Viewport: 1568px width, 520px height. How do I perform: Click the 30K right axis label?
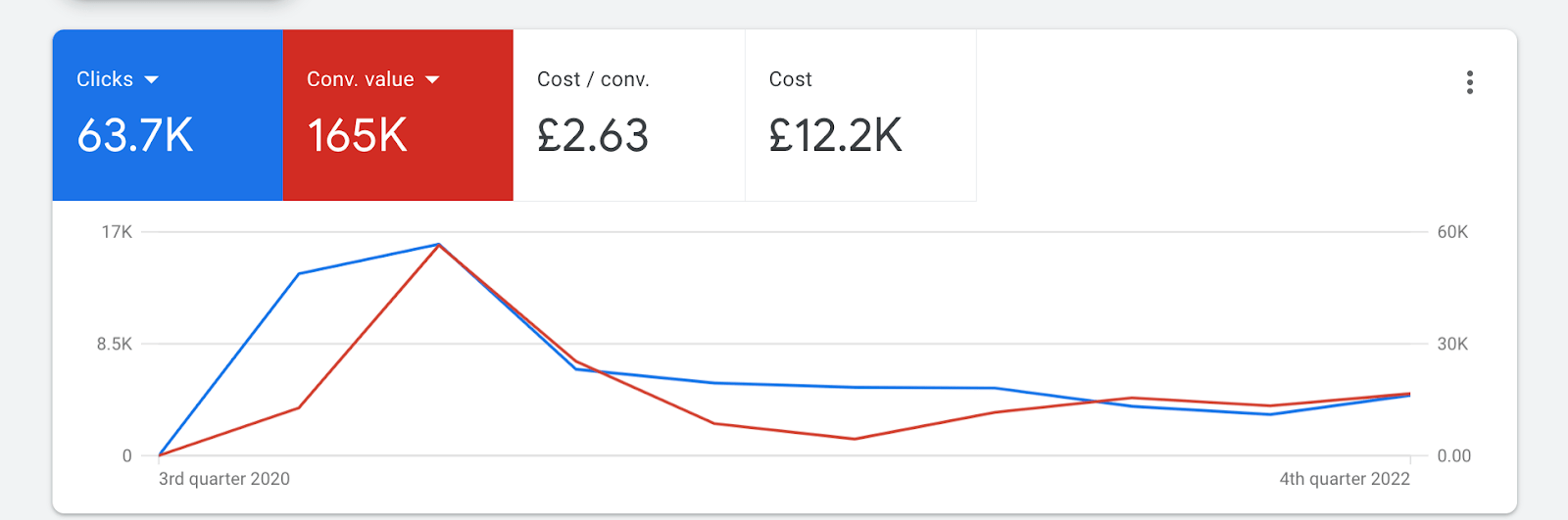(1452, 344)
